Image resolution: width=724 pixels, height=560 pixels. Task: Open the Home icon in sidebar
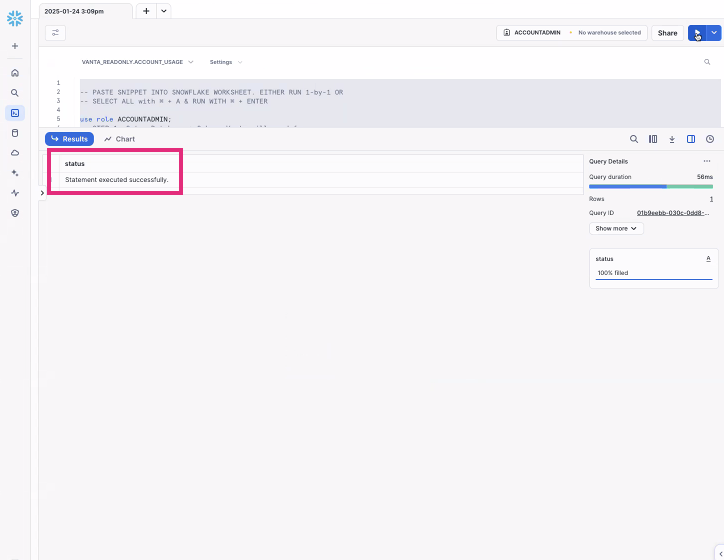15,73
